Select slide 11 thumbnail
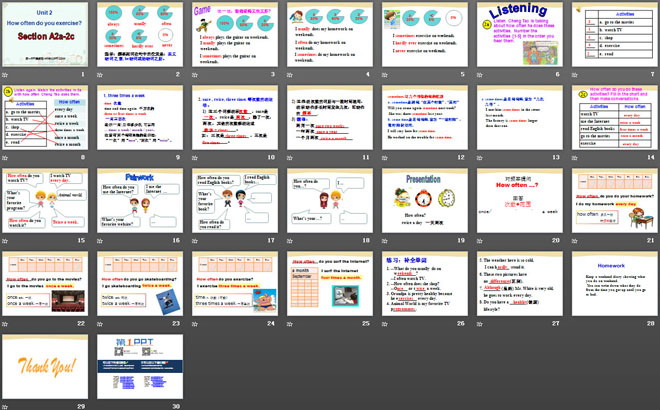Image resolution: width=660 pixels, height=410 pixels. 330,117
